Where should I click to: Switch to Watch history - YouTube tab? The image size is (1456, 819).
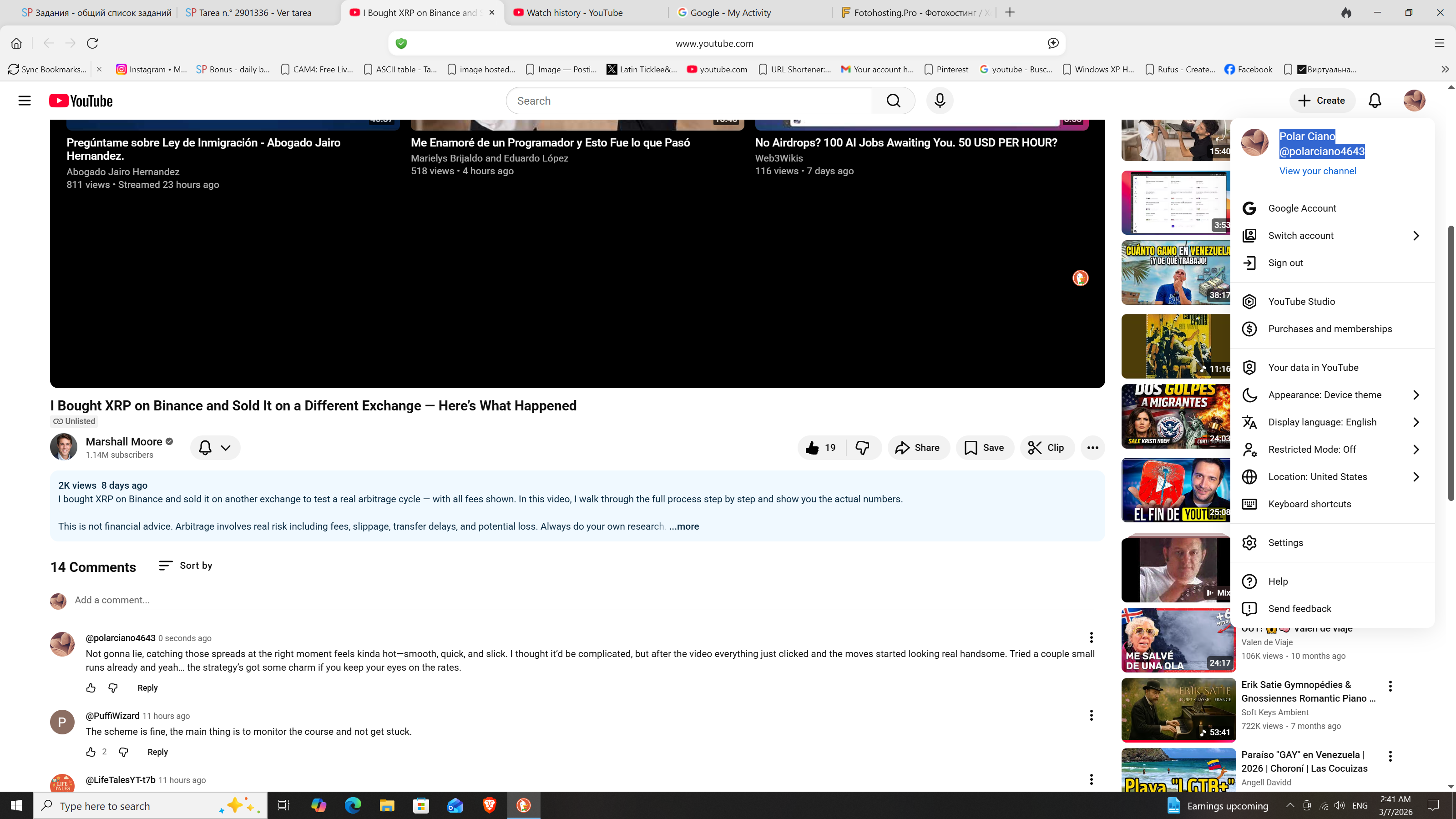tap(574, 12)
